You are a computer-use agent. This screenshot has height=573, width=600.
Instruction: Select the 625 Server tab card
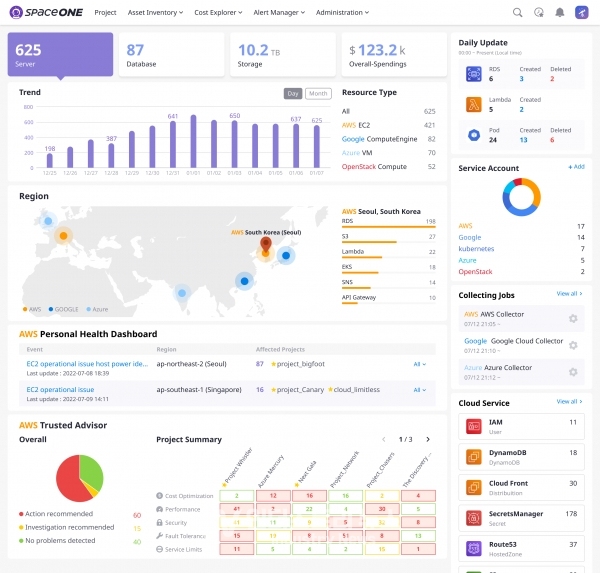click(60, 54)
